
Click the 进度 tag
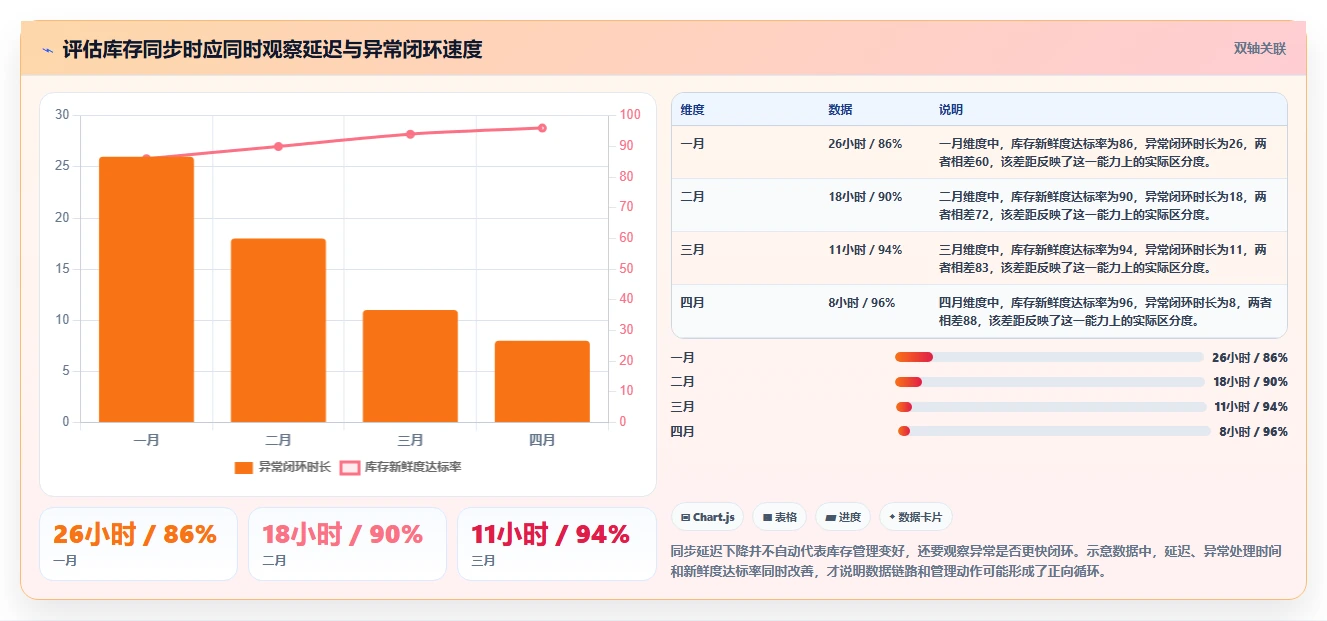(x=843, y=517)
